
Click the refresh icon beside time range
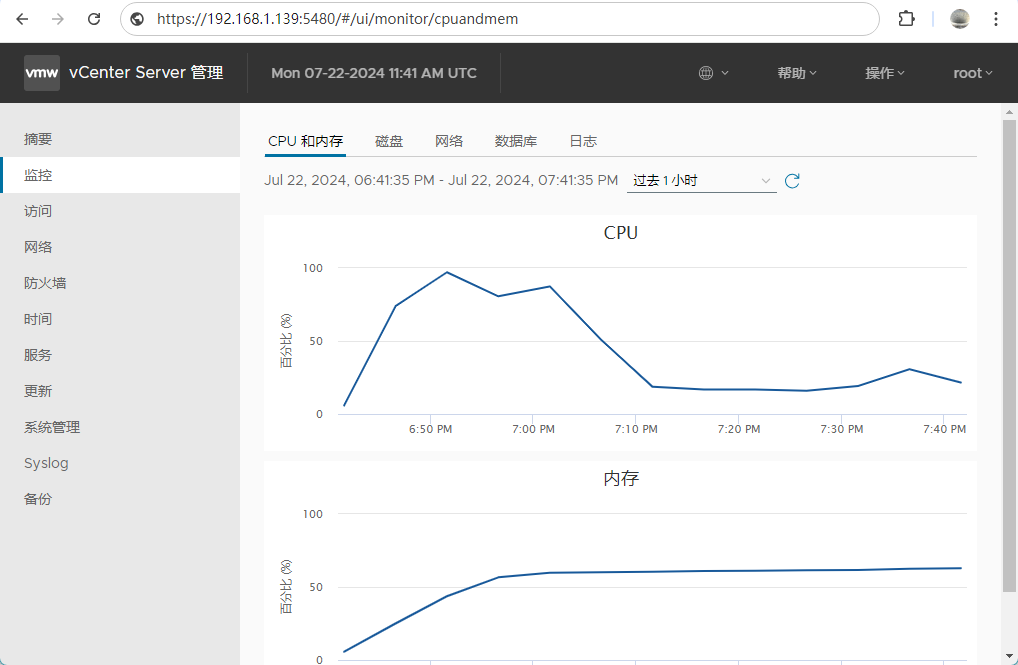[792, 181]
